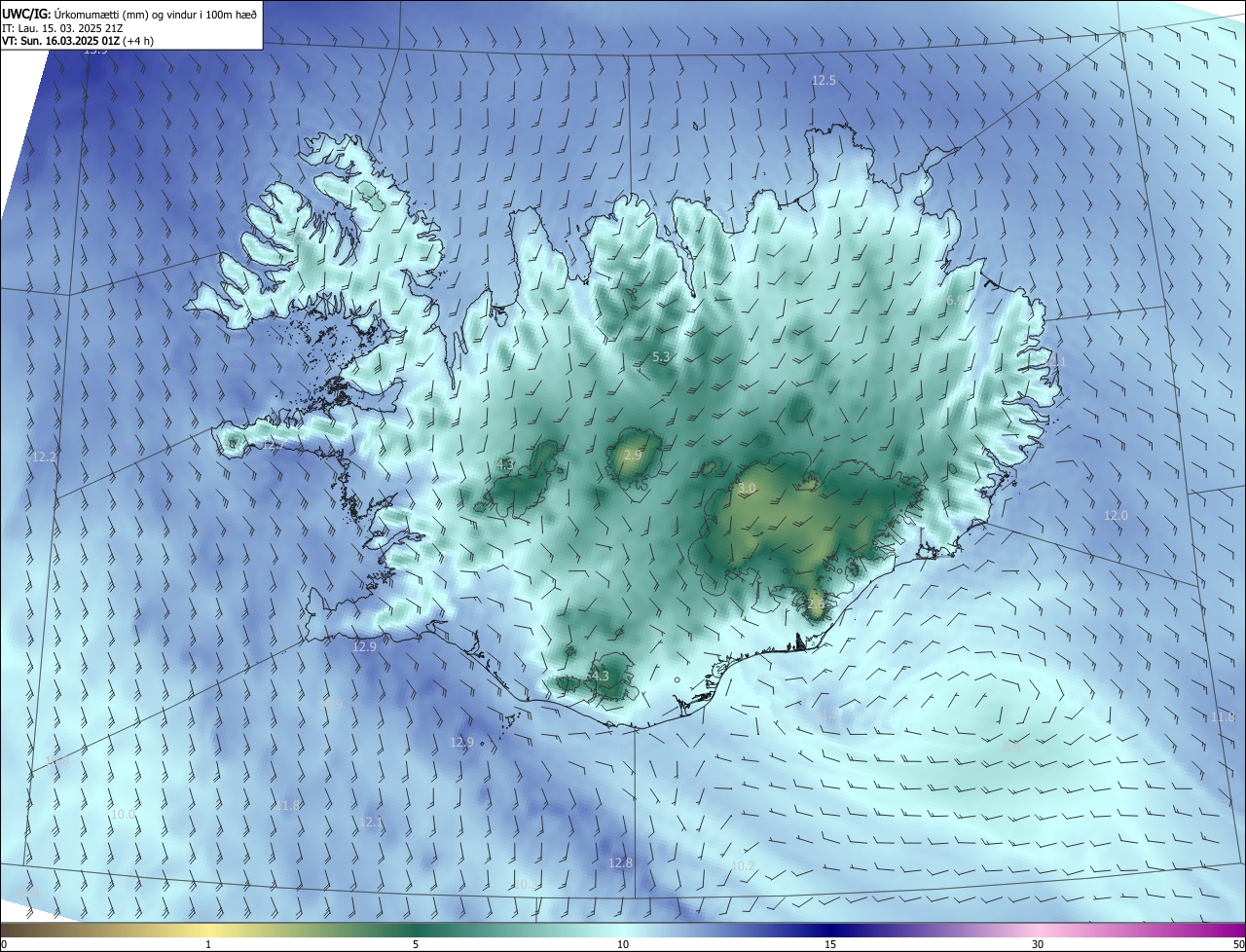Screen dimensions: 1246x952
Task: Click the valid time line 'VT: Sun. 16.03.2025 01Z (+4 h)'
Action: [x=78, y=41]
